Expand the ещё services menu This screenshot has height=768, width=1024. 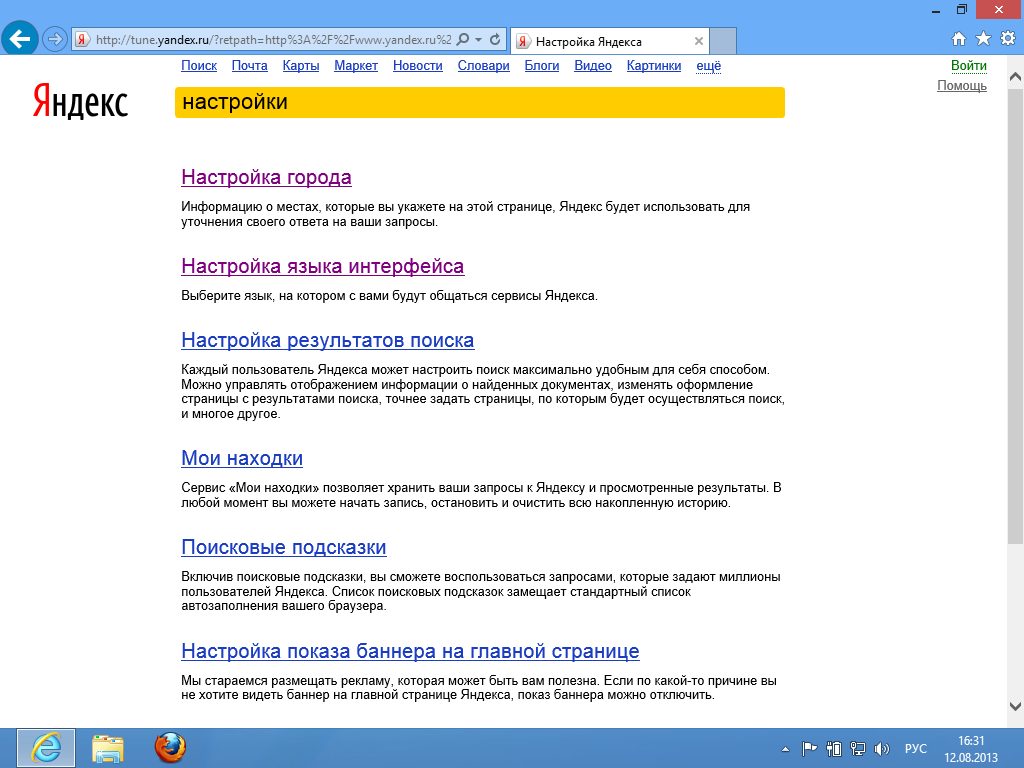pyautogui.click(x=709, y=65)
